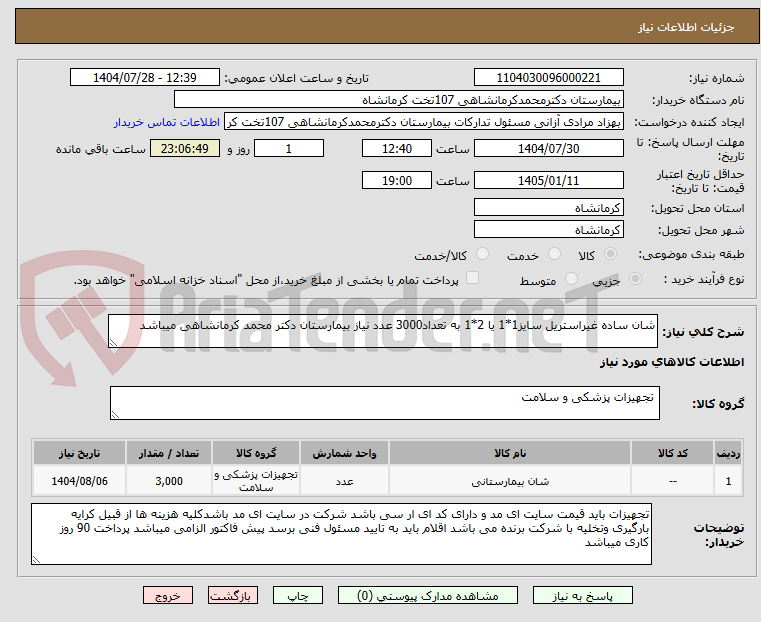This screenshot has height=622, width=761.
Task: Select the خدمت radio button
Action: [x=554, y=254]
